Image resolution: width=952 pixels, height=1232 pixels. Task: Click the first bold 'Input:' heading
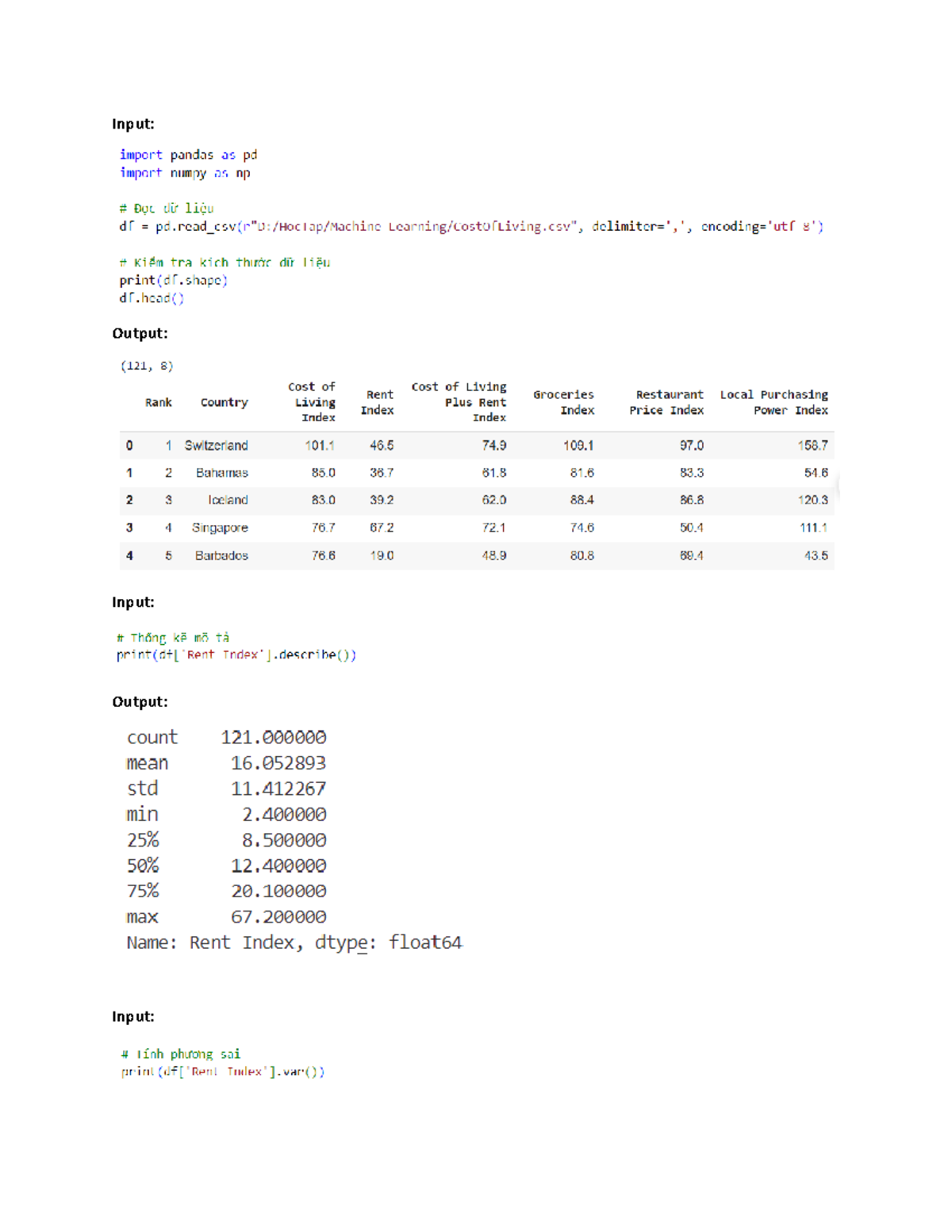tap(133, 124)
